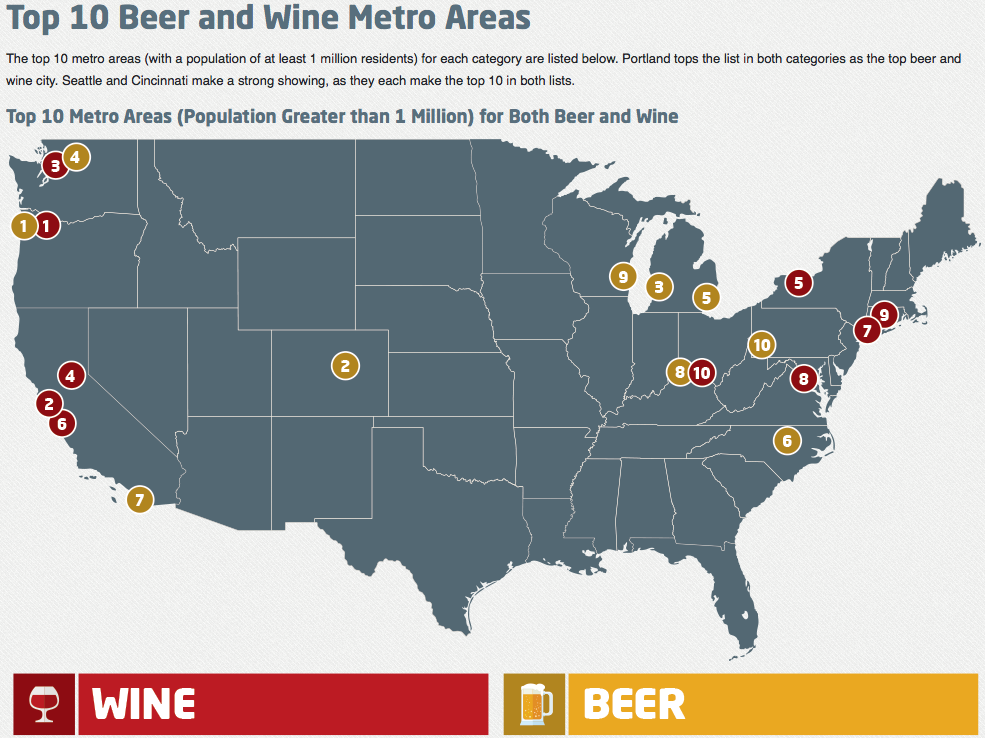Select gold beer marker 6 in North Carolina
This screenshot has width=985, height=738.
point(787,441)
